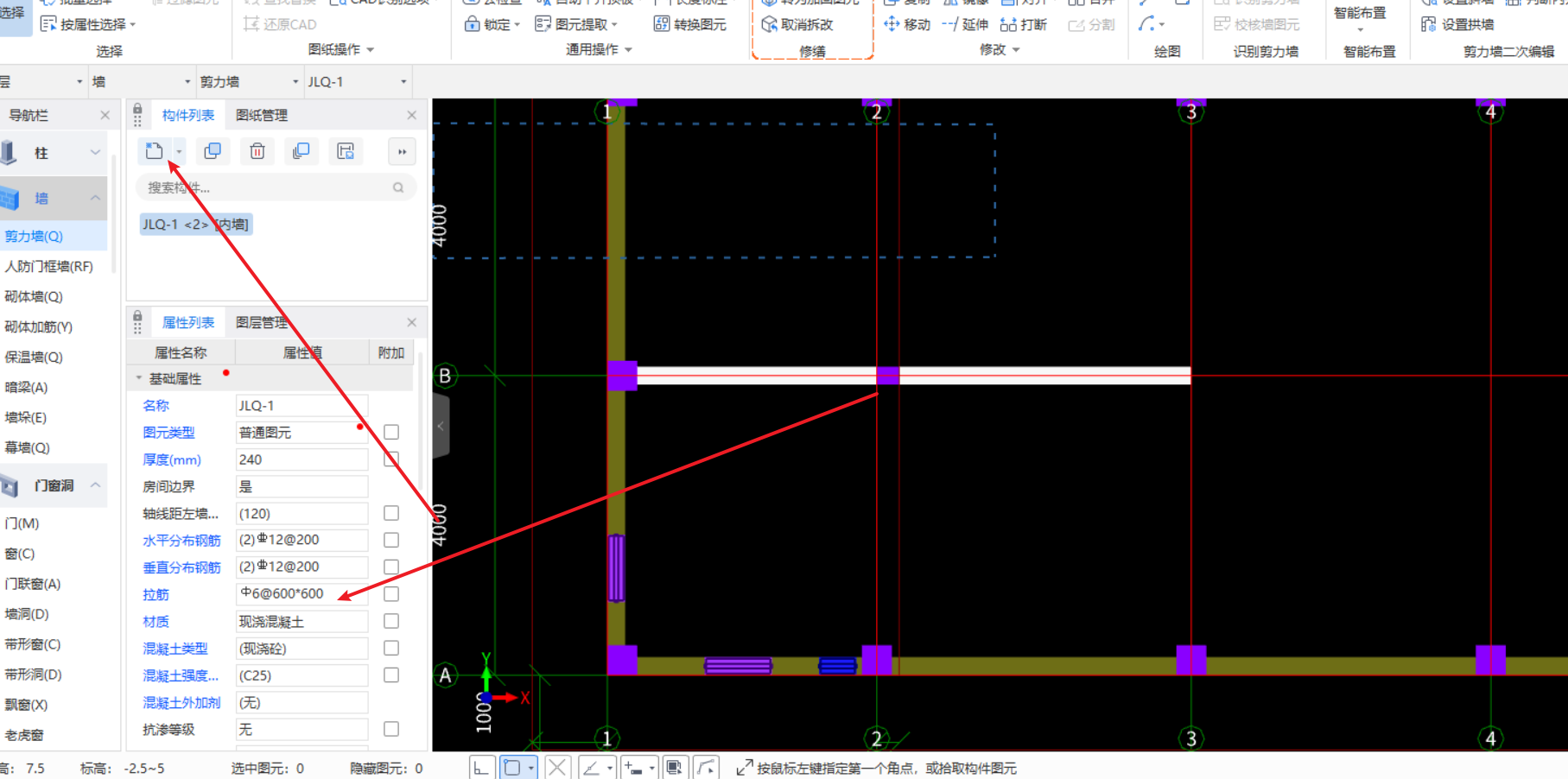This screenshot has height=779, width=1568.
Task: Click the 取消拆改 tool
Action: (x=797, y=24)
